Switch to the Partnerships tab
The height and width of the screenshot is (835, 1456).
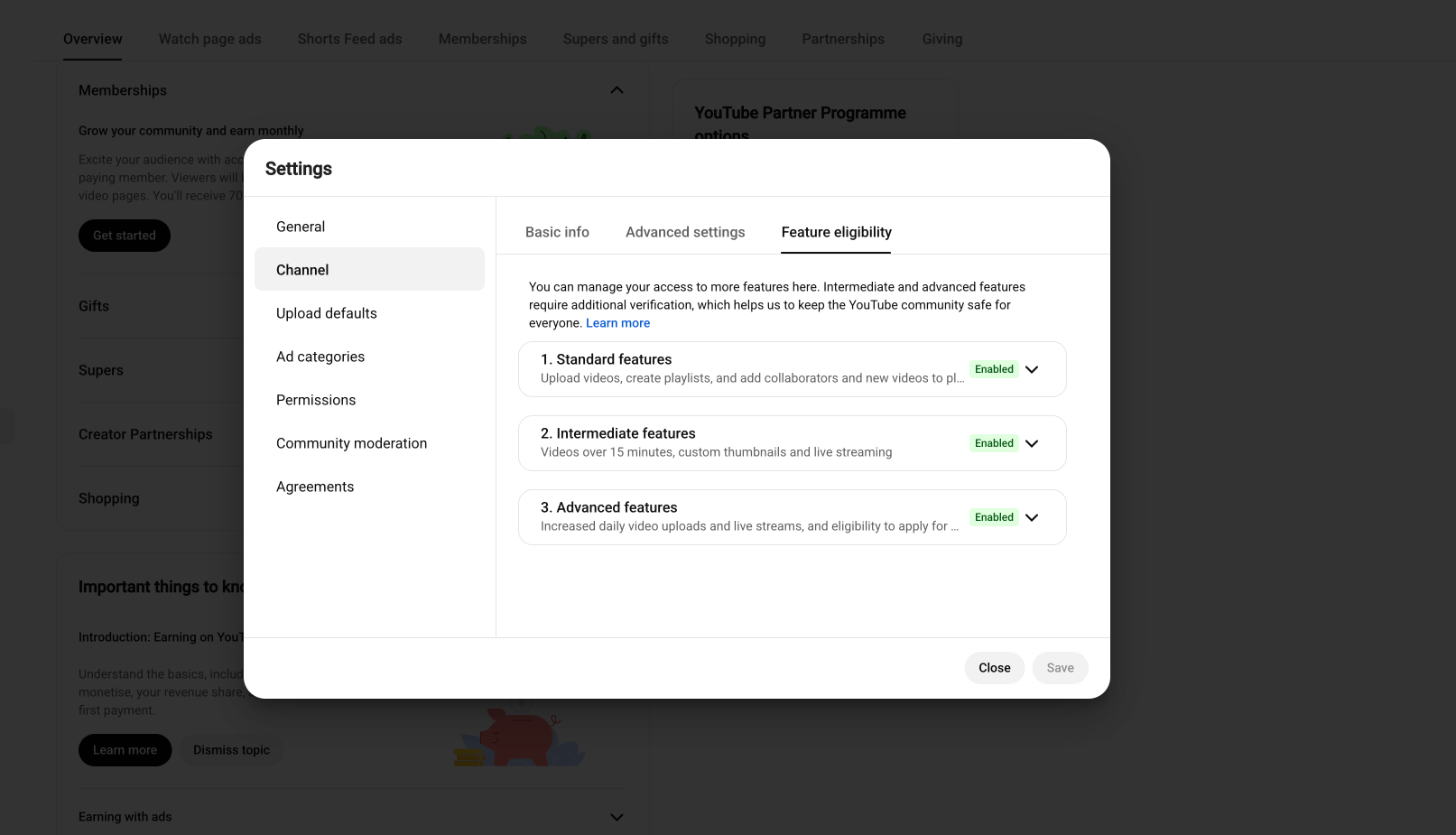tap(843, 39)
